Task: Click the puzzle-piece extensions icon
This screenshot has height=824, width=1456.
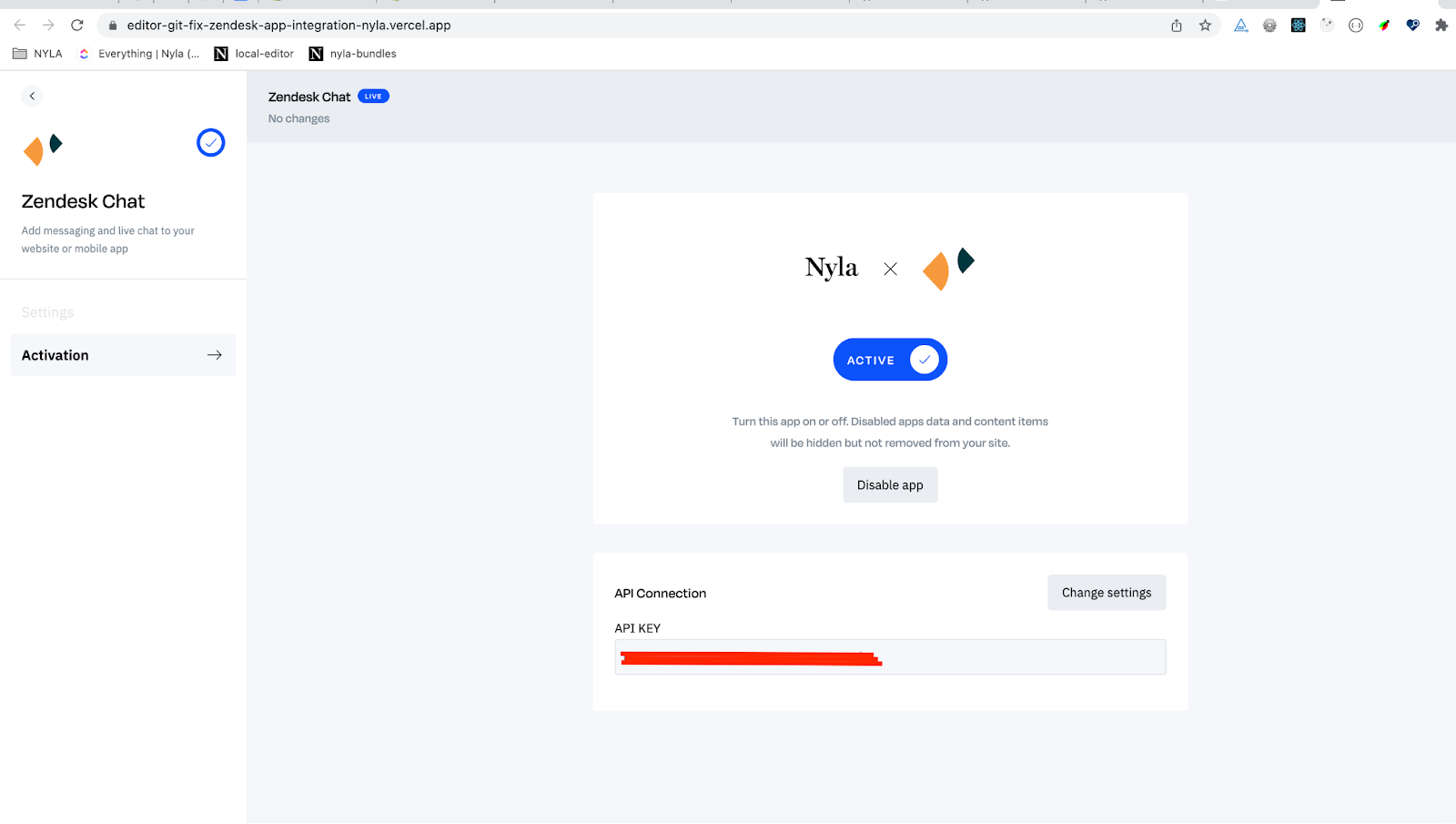Action: point(1441,25)
